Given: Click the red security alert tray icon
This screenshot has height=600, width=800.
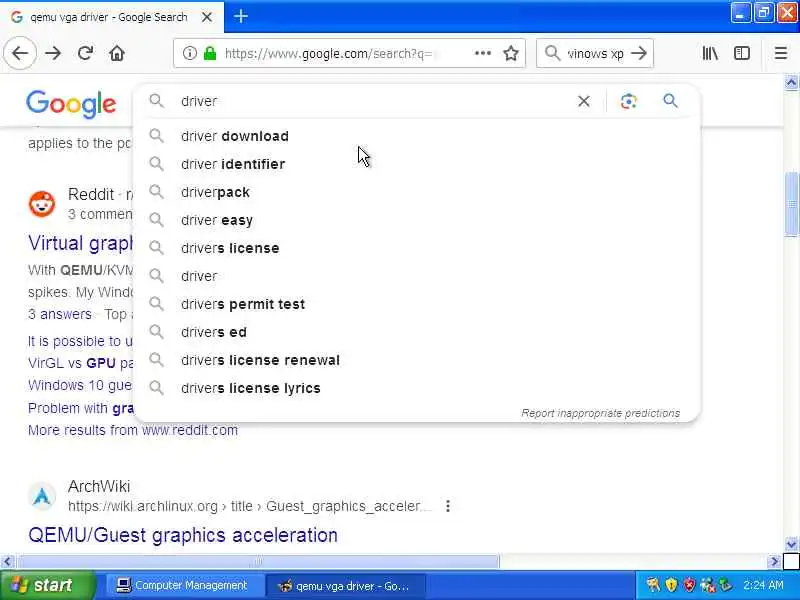Looking at the screenshot, I should coord(689,585).
